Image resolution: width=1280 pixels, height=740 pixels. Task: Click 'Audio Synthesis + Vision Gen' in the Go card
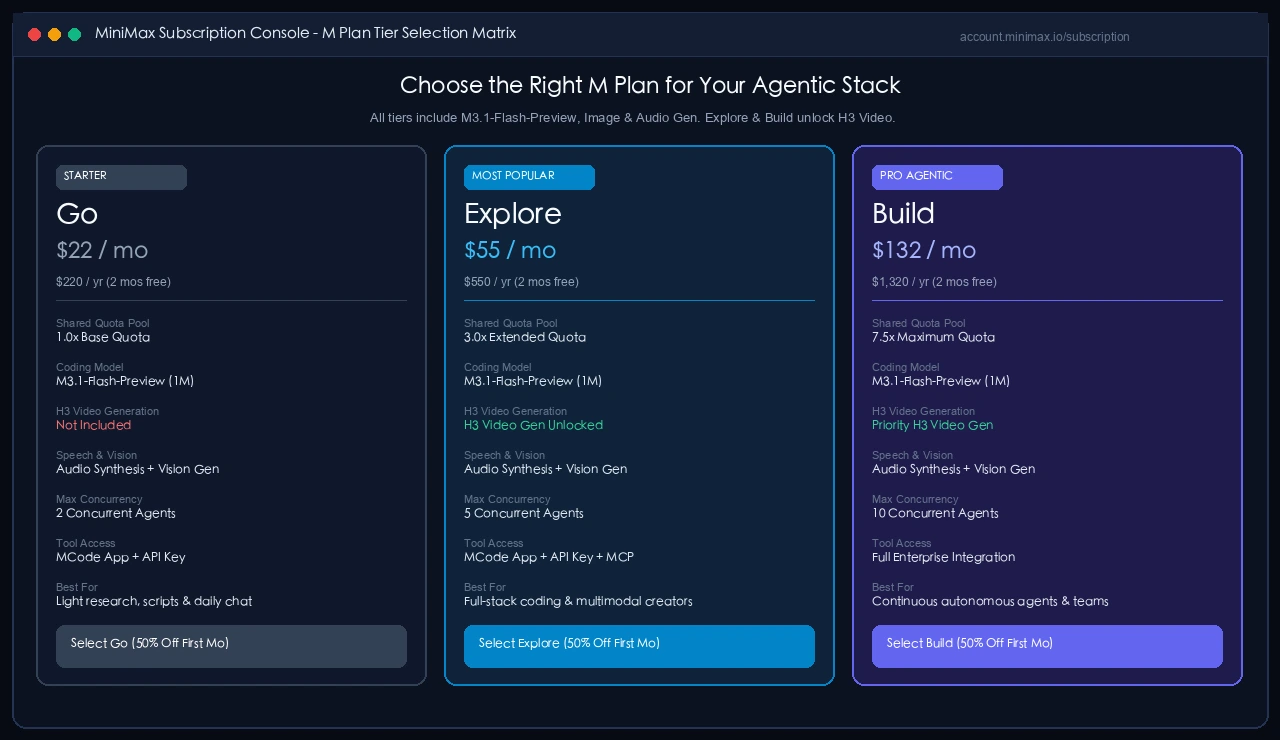point(138,469)
